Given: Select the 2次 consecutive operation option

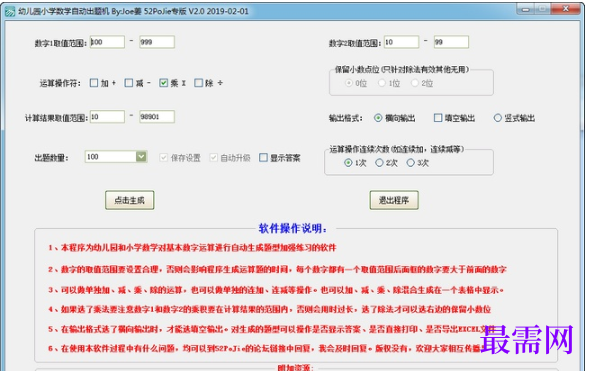Looking at the screenshot, I should pos(379,163).
